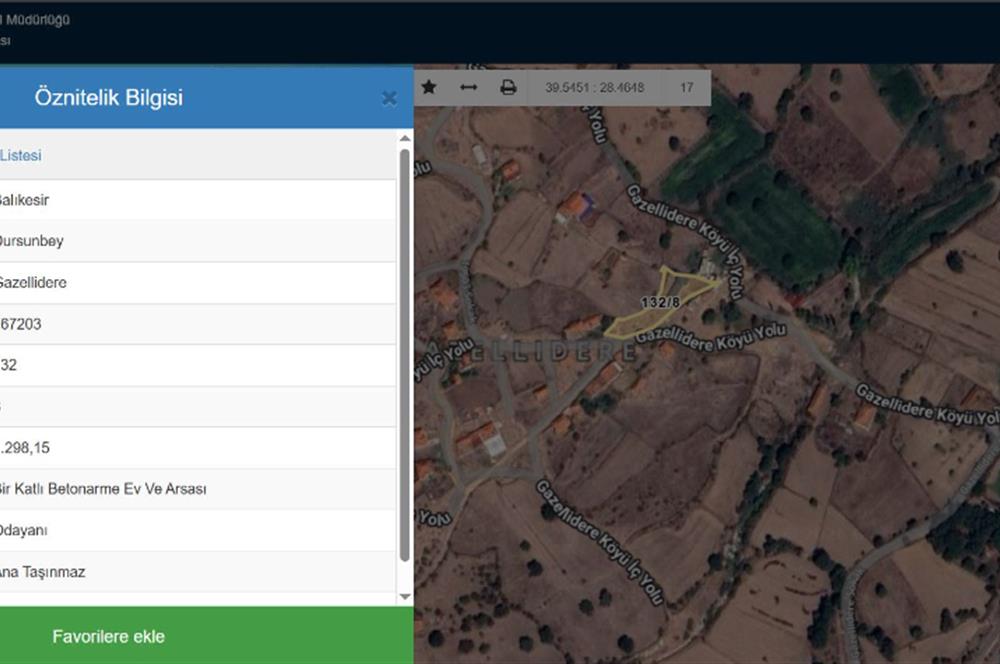Screen dimensions: 1000x664
Task: Close the Öznitelik Bilgisi panel
Action: [x=389, y=98]
